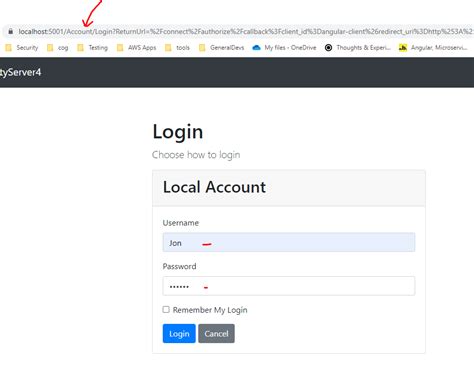The width and height of the screenshot is (474, 372).
Task: Open the My files - OneDrive bookmark
Action: click(x=284, y=48)
